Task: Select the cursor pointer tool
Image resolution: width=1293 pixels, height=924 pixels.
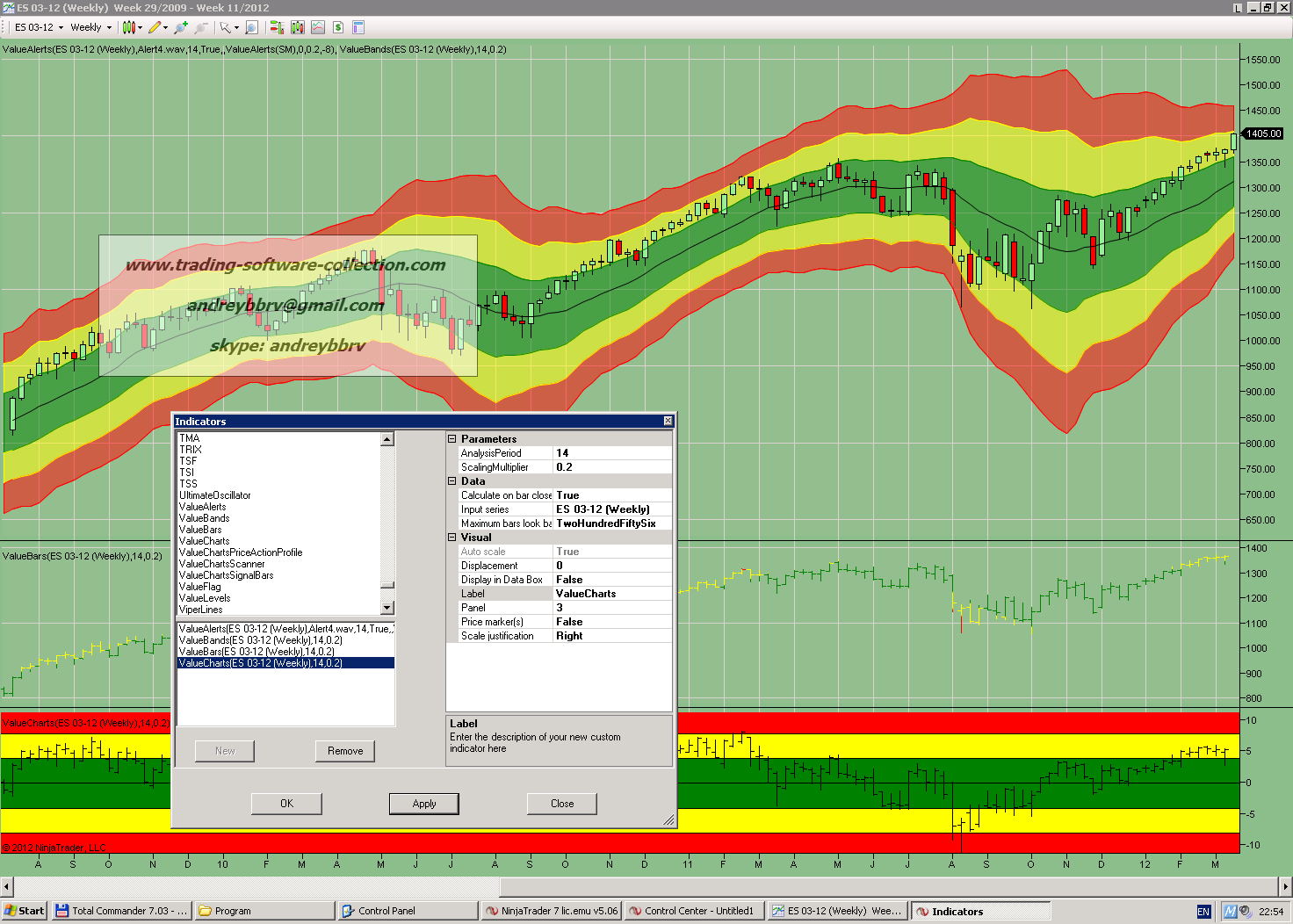Action: (x=226, y=27)
